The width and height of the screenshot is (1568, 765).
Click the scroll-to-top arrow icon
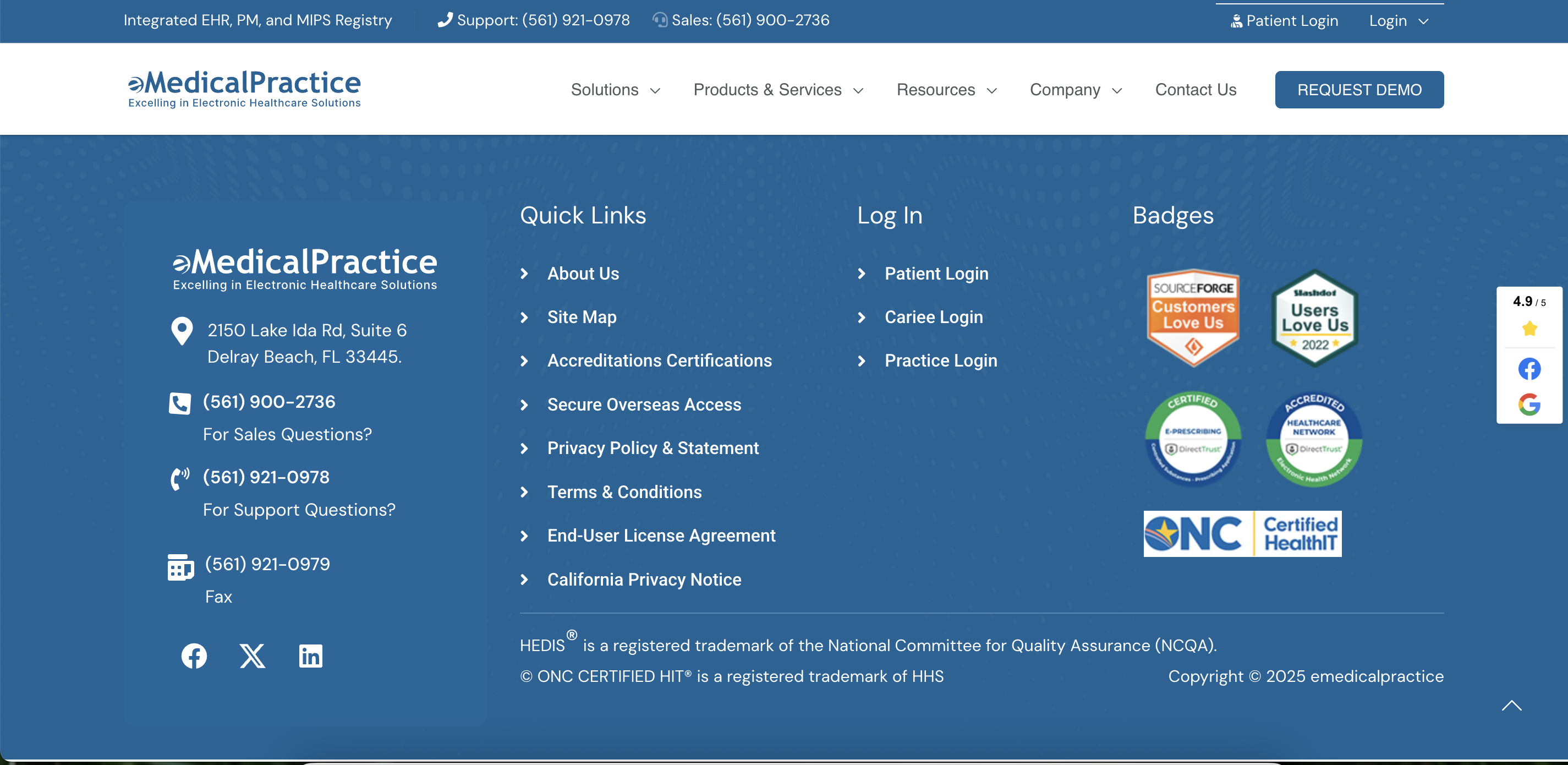[x=1511, y=706]
